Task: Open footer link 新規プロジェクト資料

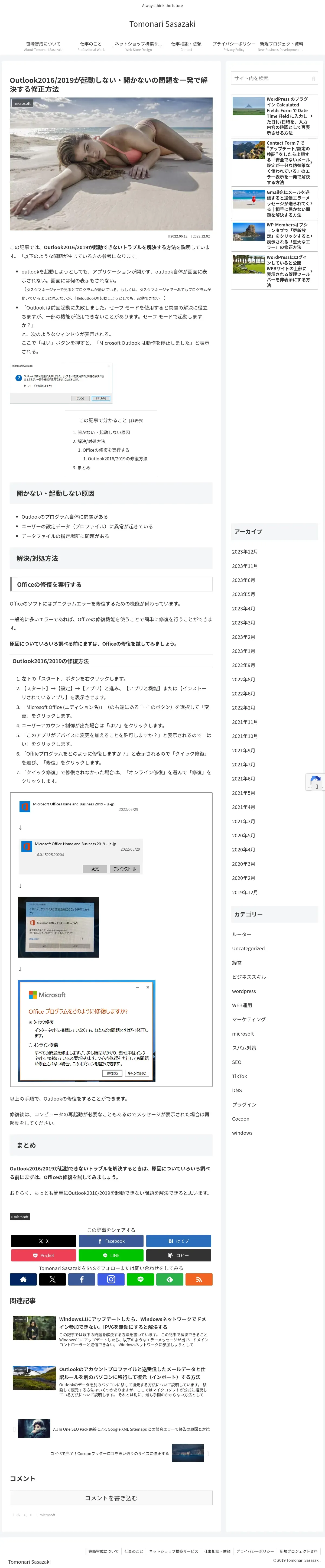Action: (298, 1551)
